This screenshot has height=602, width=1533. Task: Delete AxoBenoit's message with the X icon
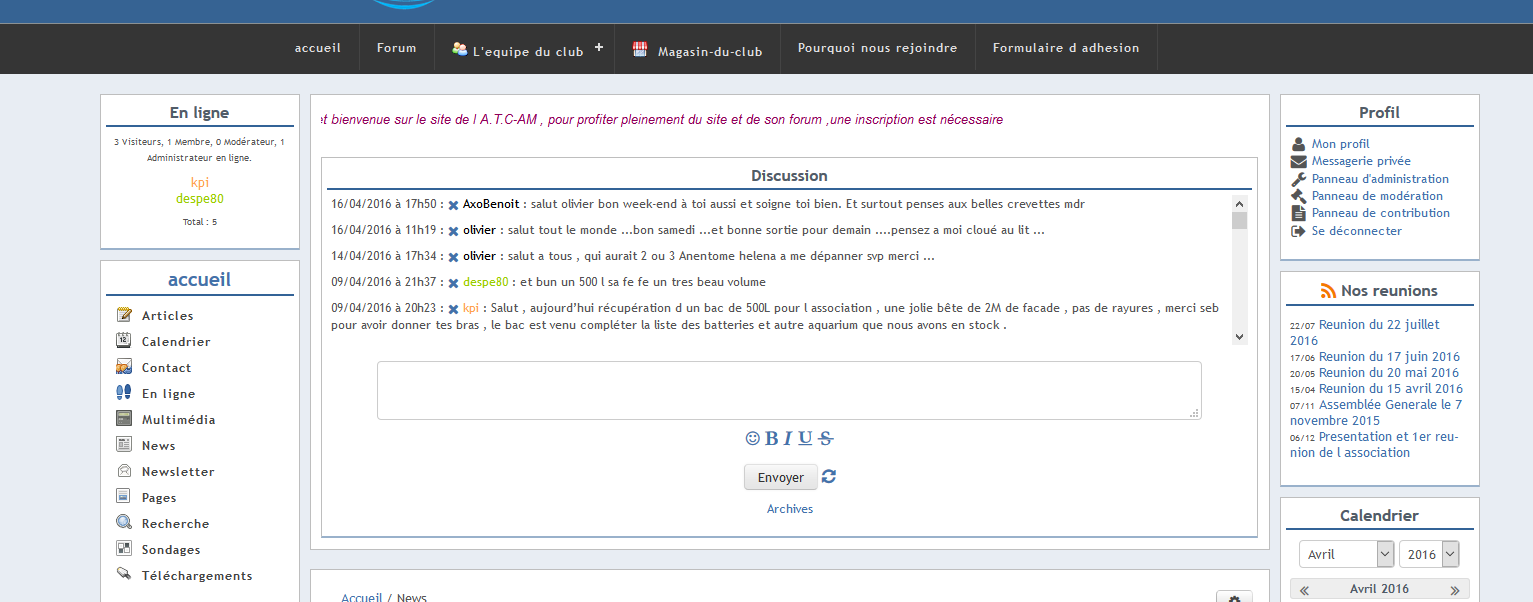[x=453, y=205]
